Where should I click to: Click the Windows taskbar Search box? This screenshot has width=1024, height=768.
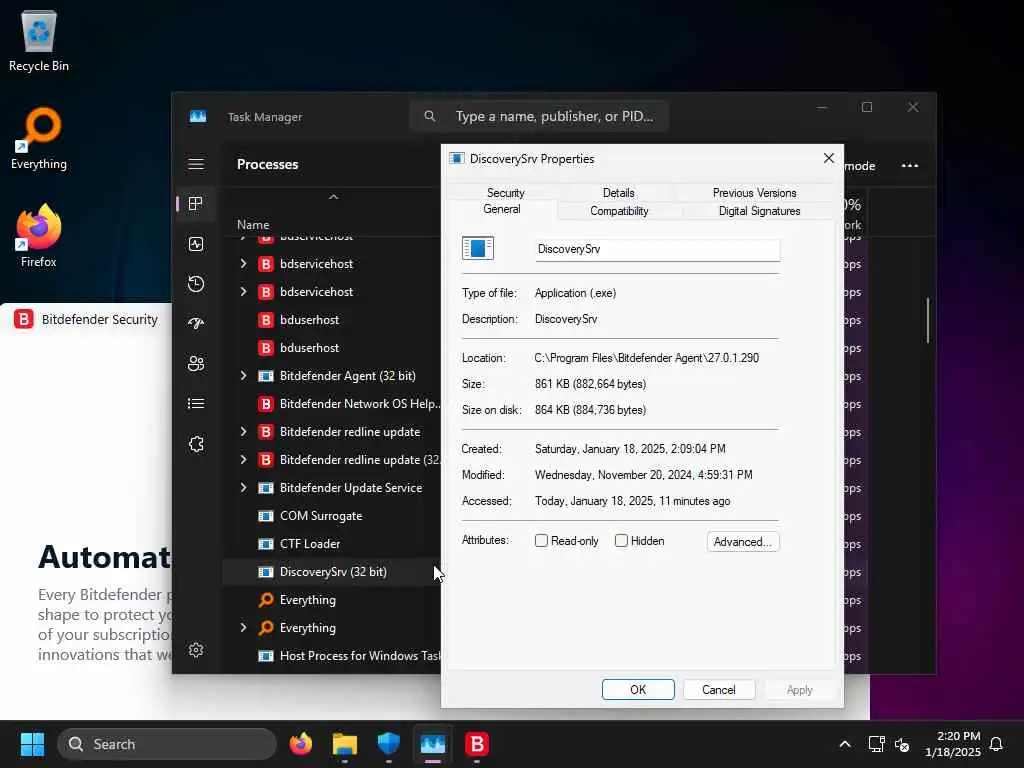(167, 744)
